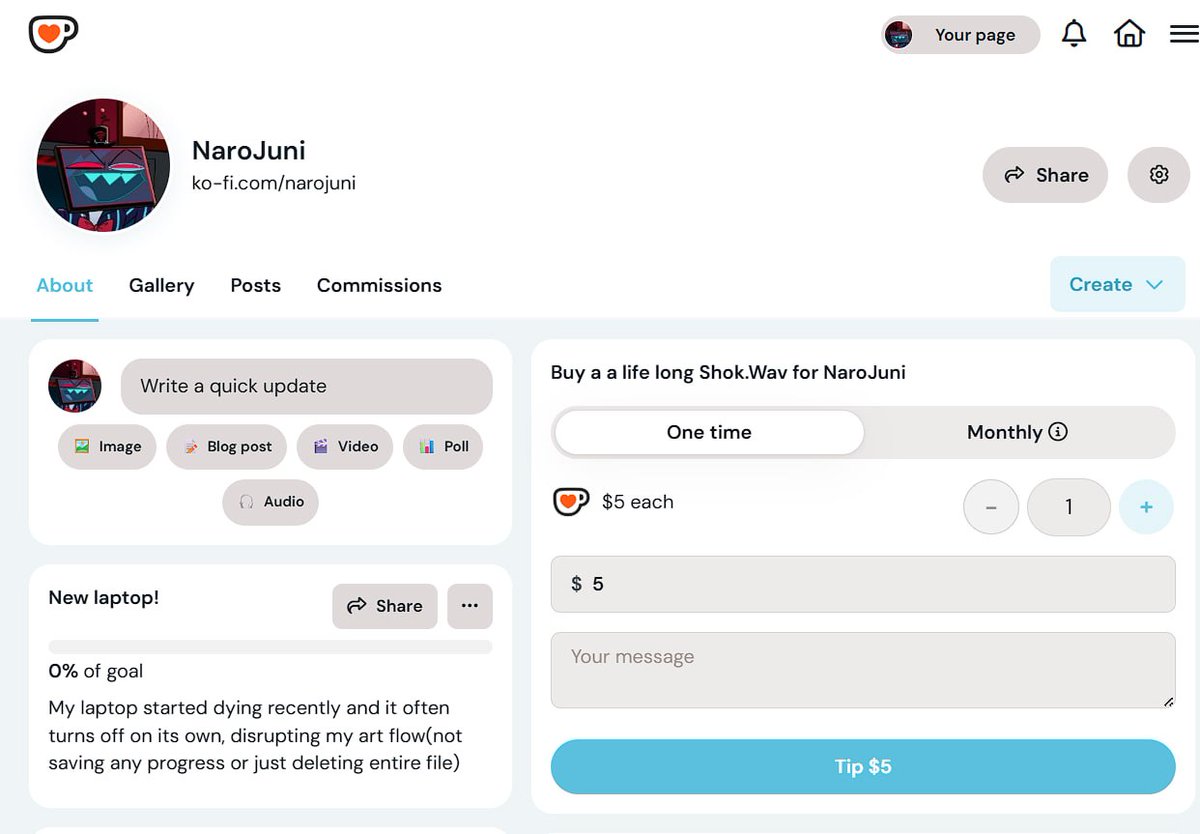Share the New laptop goal
Screen dimensions: 1200x834
pos(385,606)
